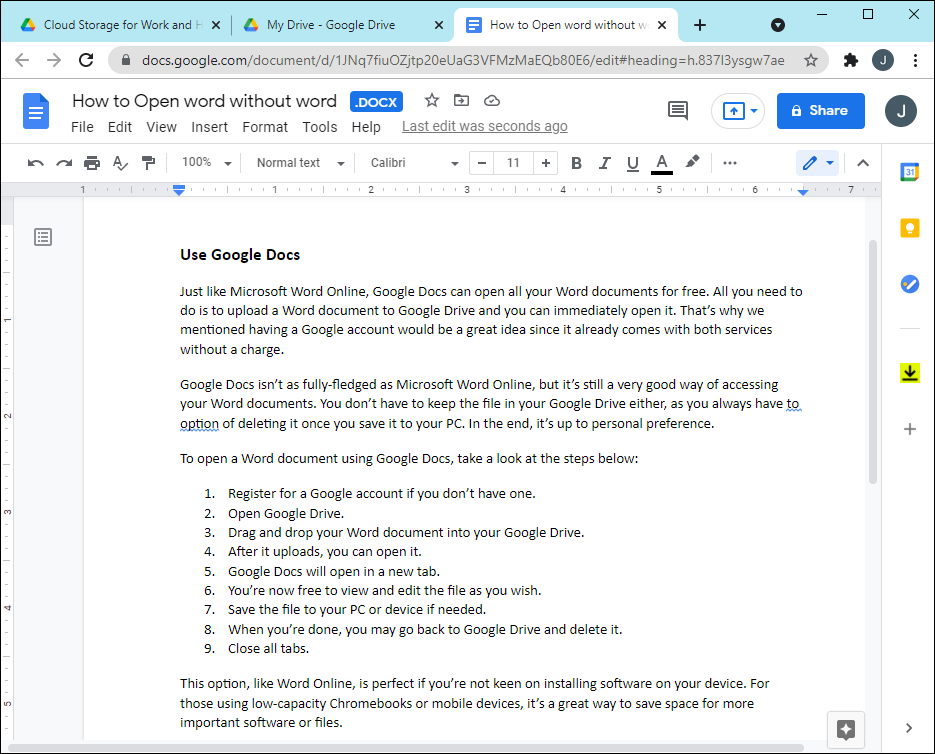Open Google Keep in side panel

pyautogui.click(x=909, y=228)
